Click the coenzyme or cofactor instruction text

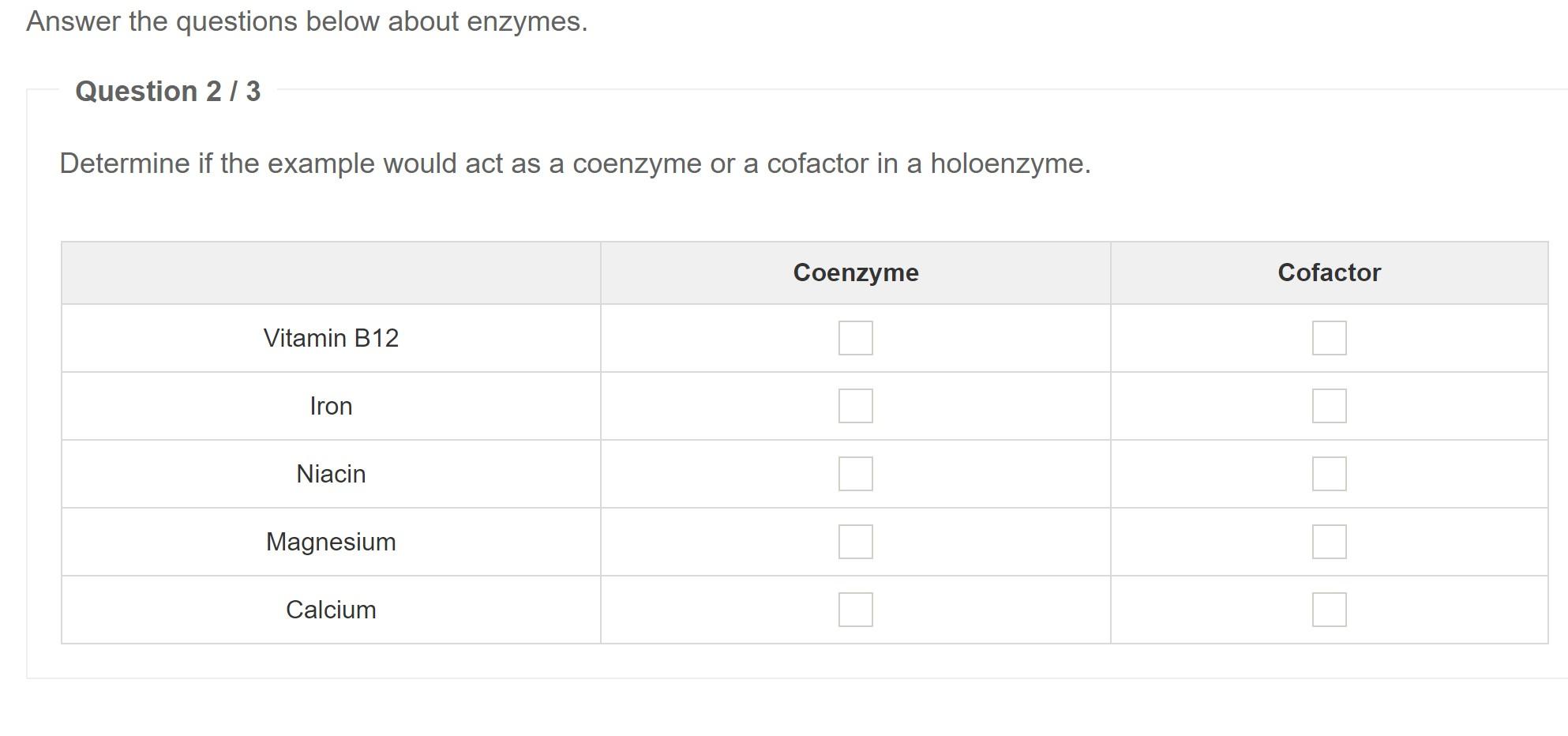[575, 163]
